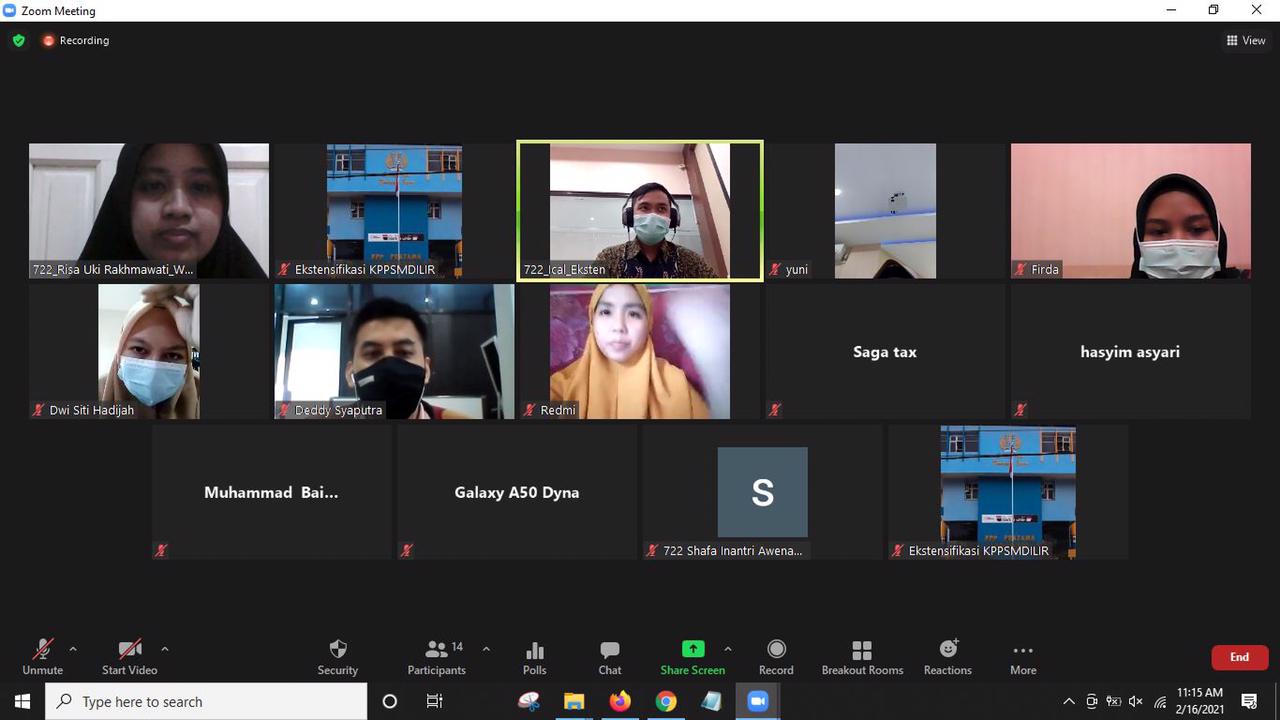Image resolution: width=1280 pixels, height=720 pixels.
Task: Expand share screen options arrow
Action: (x=728, y=649)
